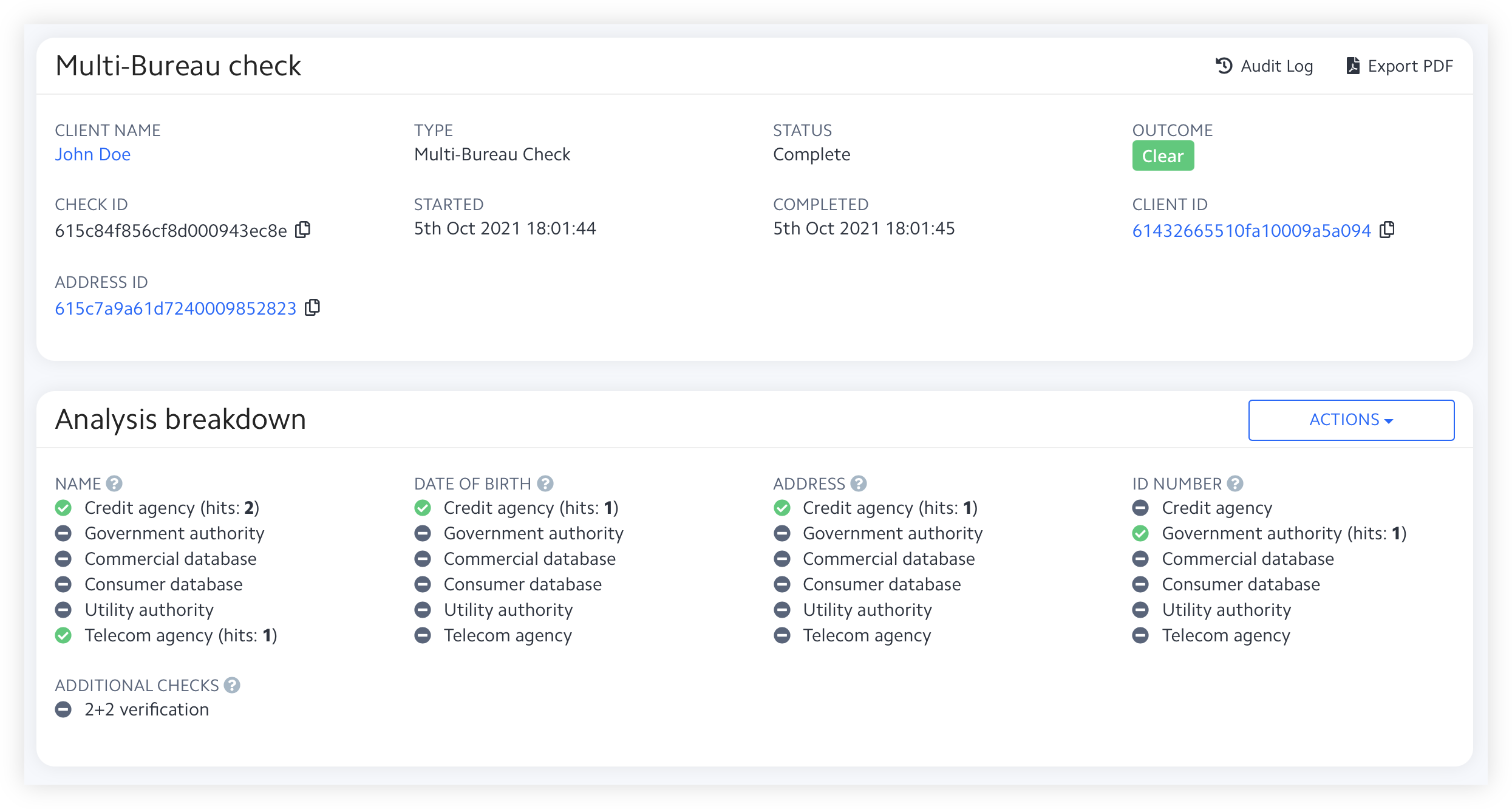The height and width of the screenshot is (809, 1512).
Task: Export the check as PDF
Action: 1400,66
